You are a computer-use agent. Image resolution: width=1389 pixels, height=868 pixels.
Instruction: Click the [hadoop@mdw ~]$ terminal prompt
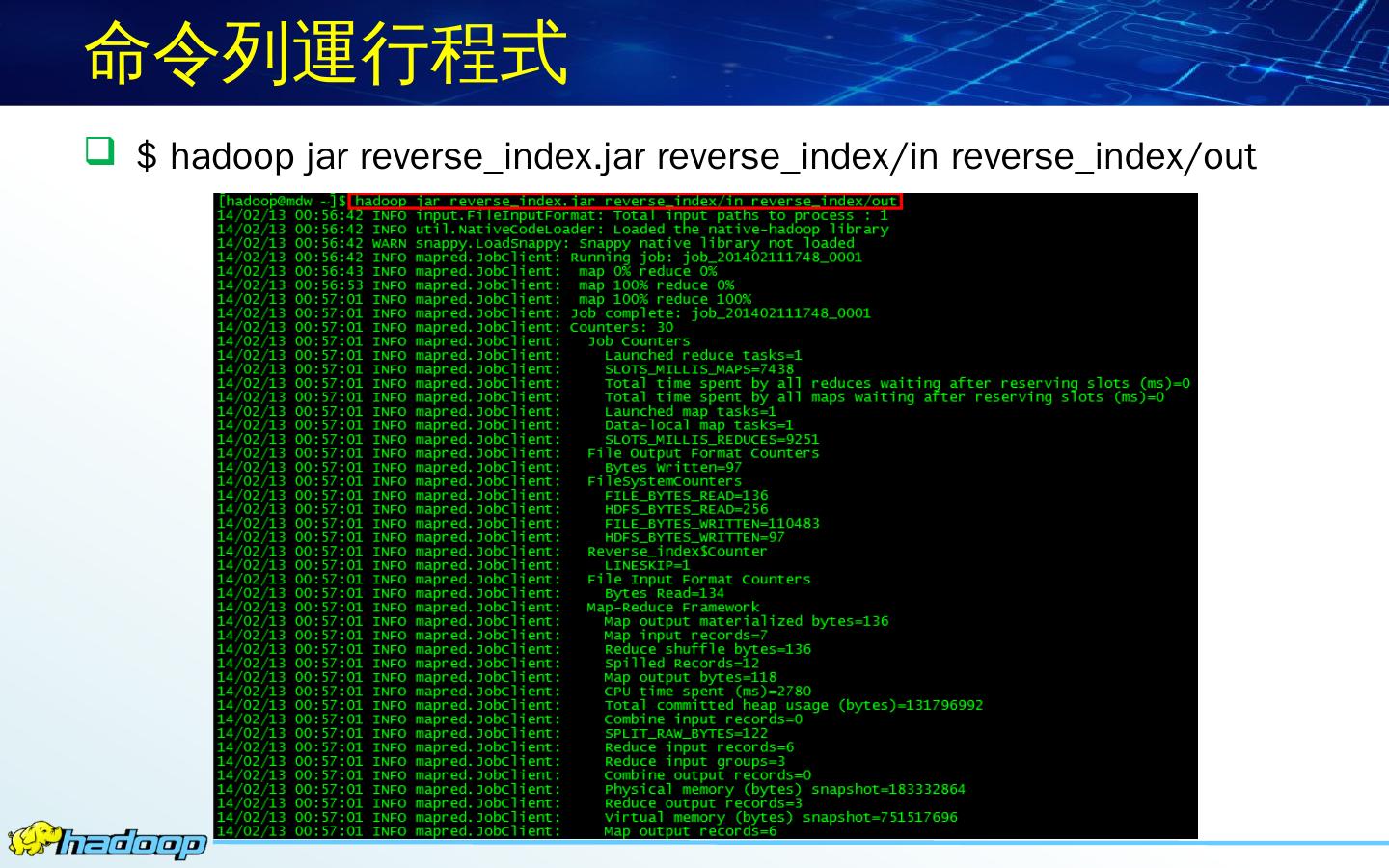coord(281,202)
